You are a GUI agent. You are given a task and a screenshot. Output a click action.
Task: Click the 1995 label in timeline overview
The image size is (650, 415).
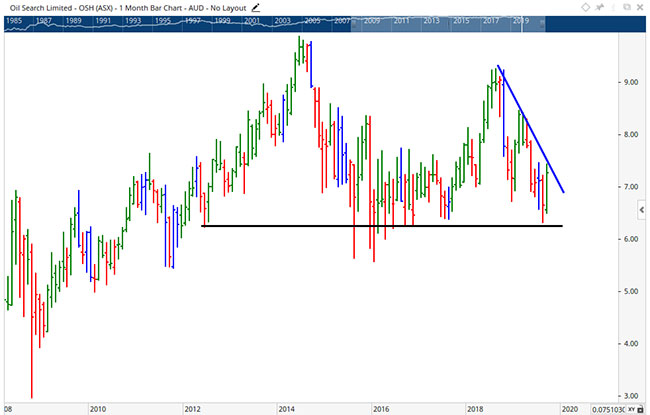click(x=163, y=20)
